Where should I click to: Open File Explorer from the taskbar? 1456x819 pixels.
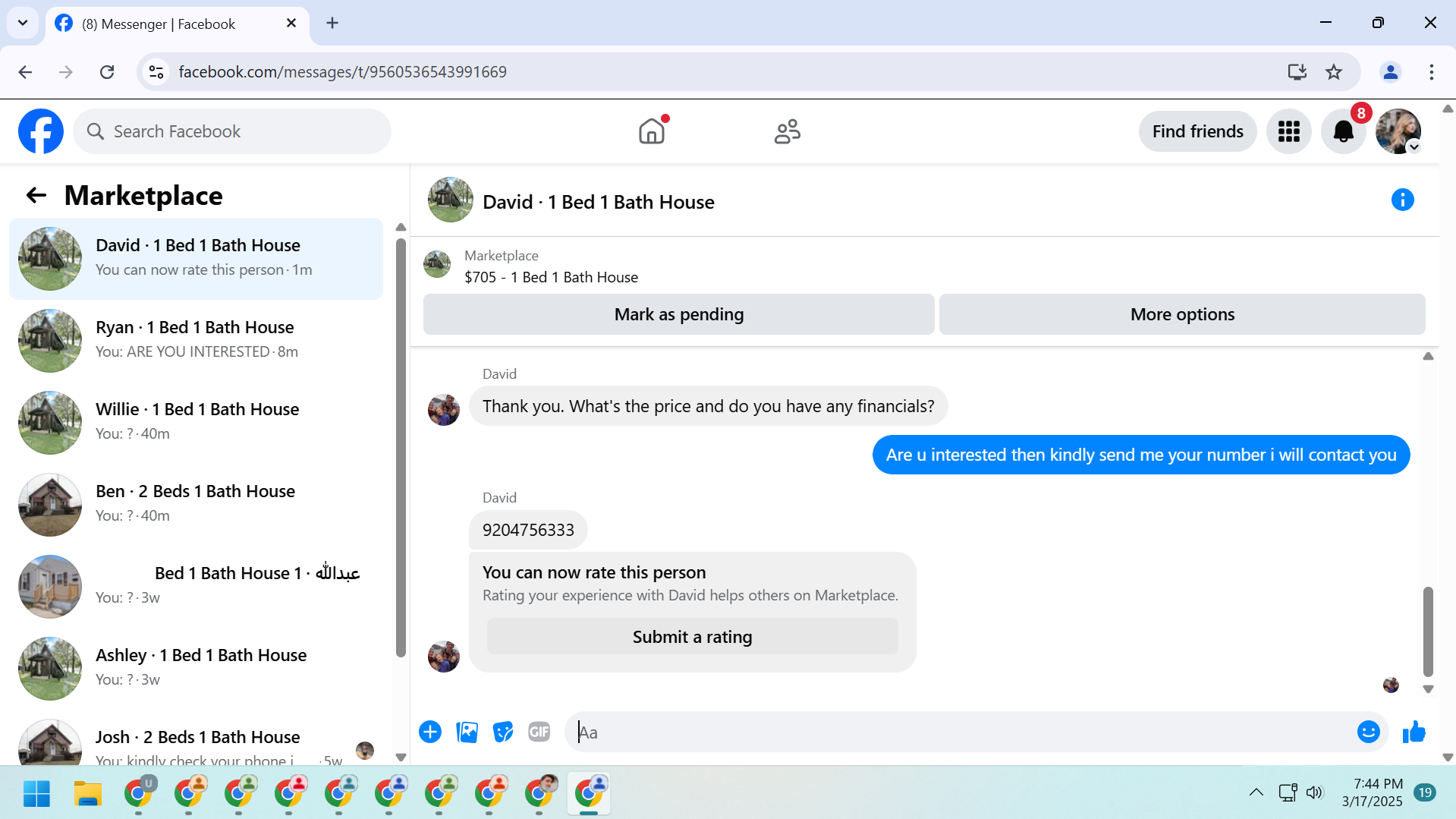pyautogui.click(x=87, y=794)
